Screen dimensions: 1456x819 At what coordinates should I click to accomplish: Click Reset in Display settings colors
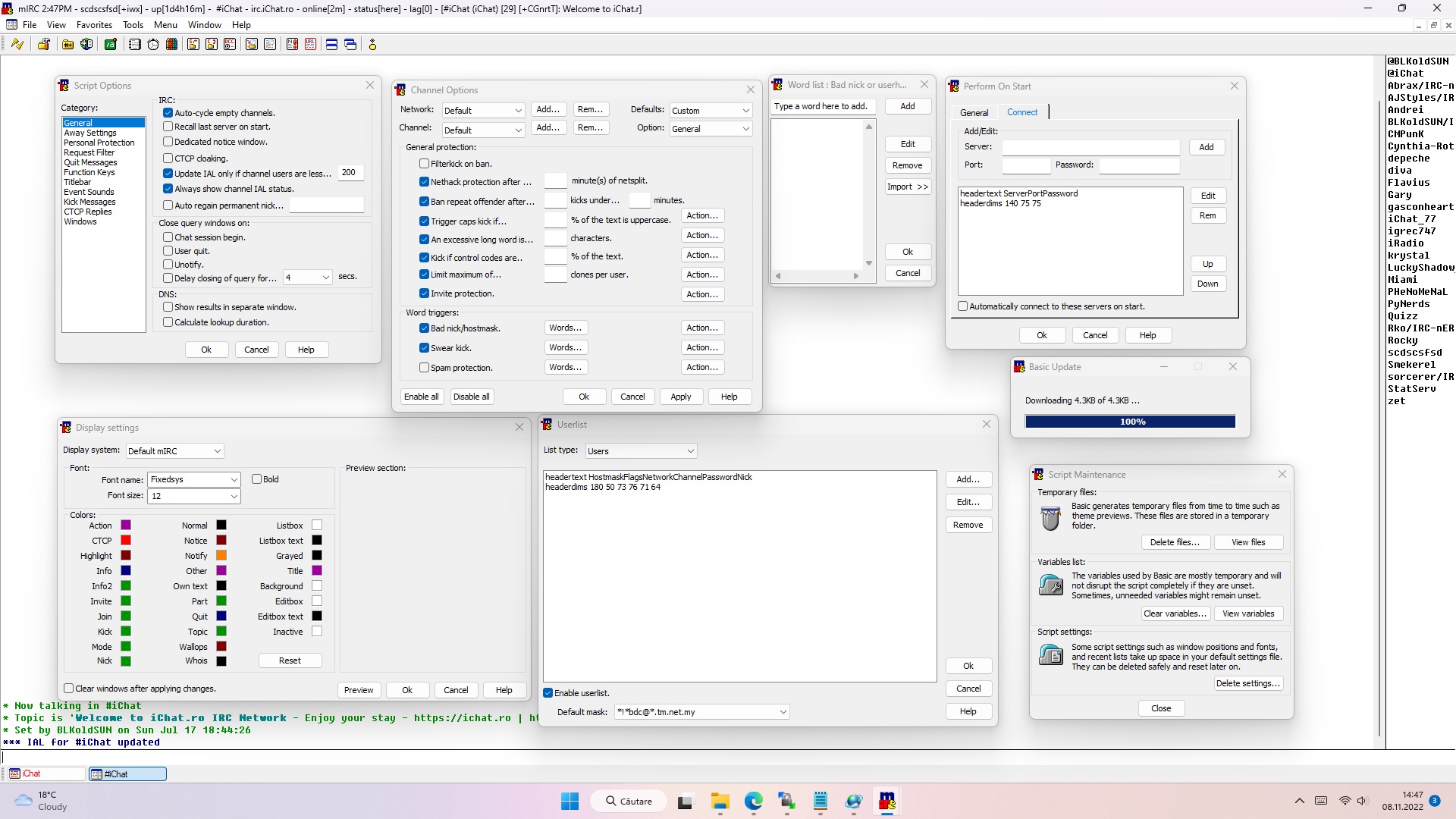290,661
